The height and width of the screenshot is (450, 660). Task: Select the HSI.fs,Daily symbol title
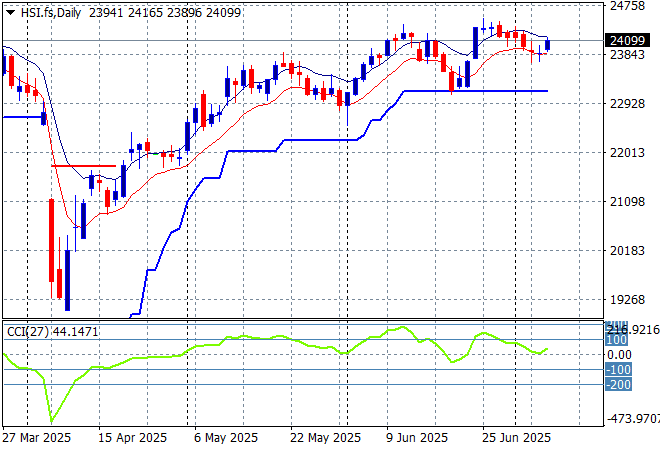51,13
